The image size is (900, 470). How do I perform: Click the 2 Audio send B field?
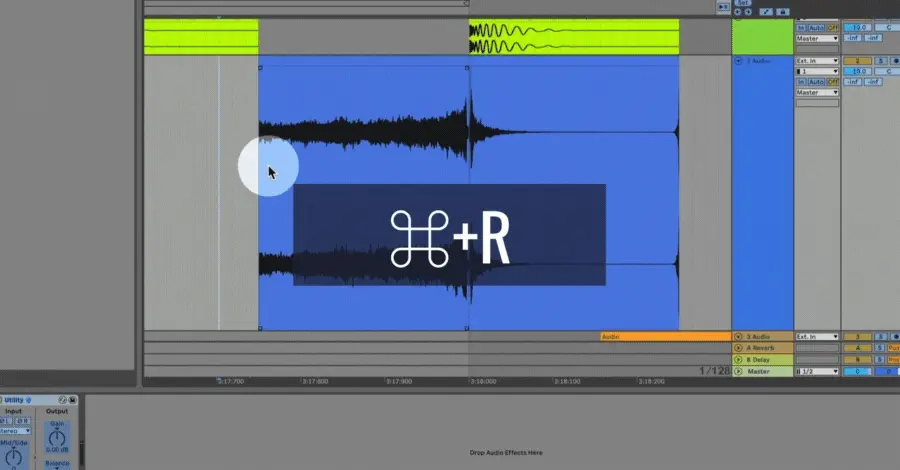(x=873, y=82)
